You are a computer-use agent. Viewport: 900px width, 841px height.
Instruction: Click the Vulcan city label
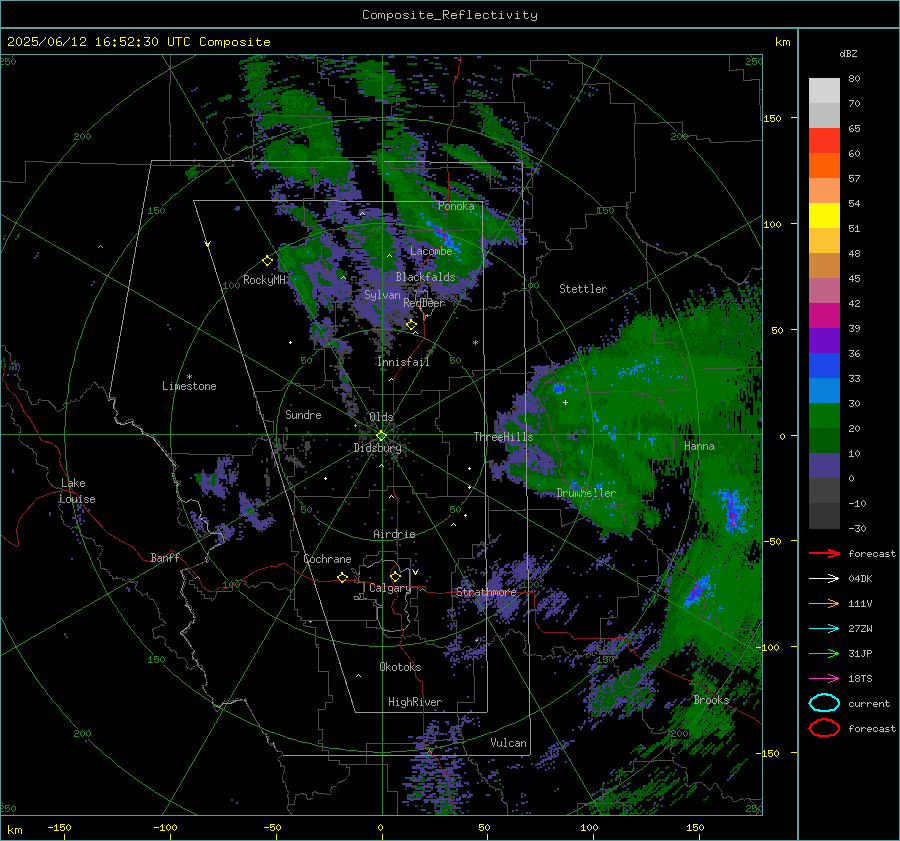pyautogui.click(x=509, y=743)
